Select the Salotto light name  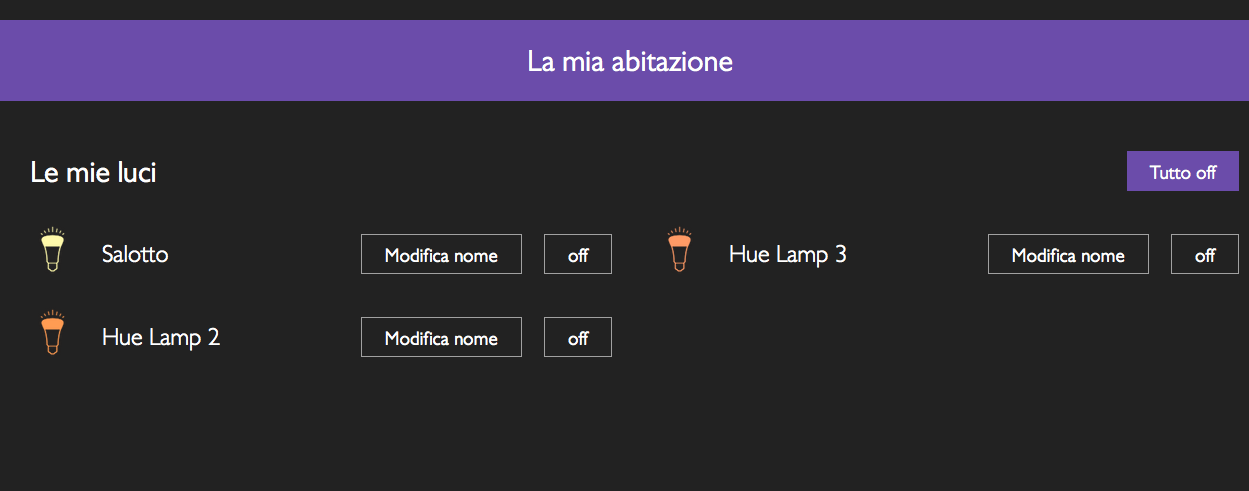(135, 254)
